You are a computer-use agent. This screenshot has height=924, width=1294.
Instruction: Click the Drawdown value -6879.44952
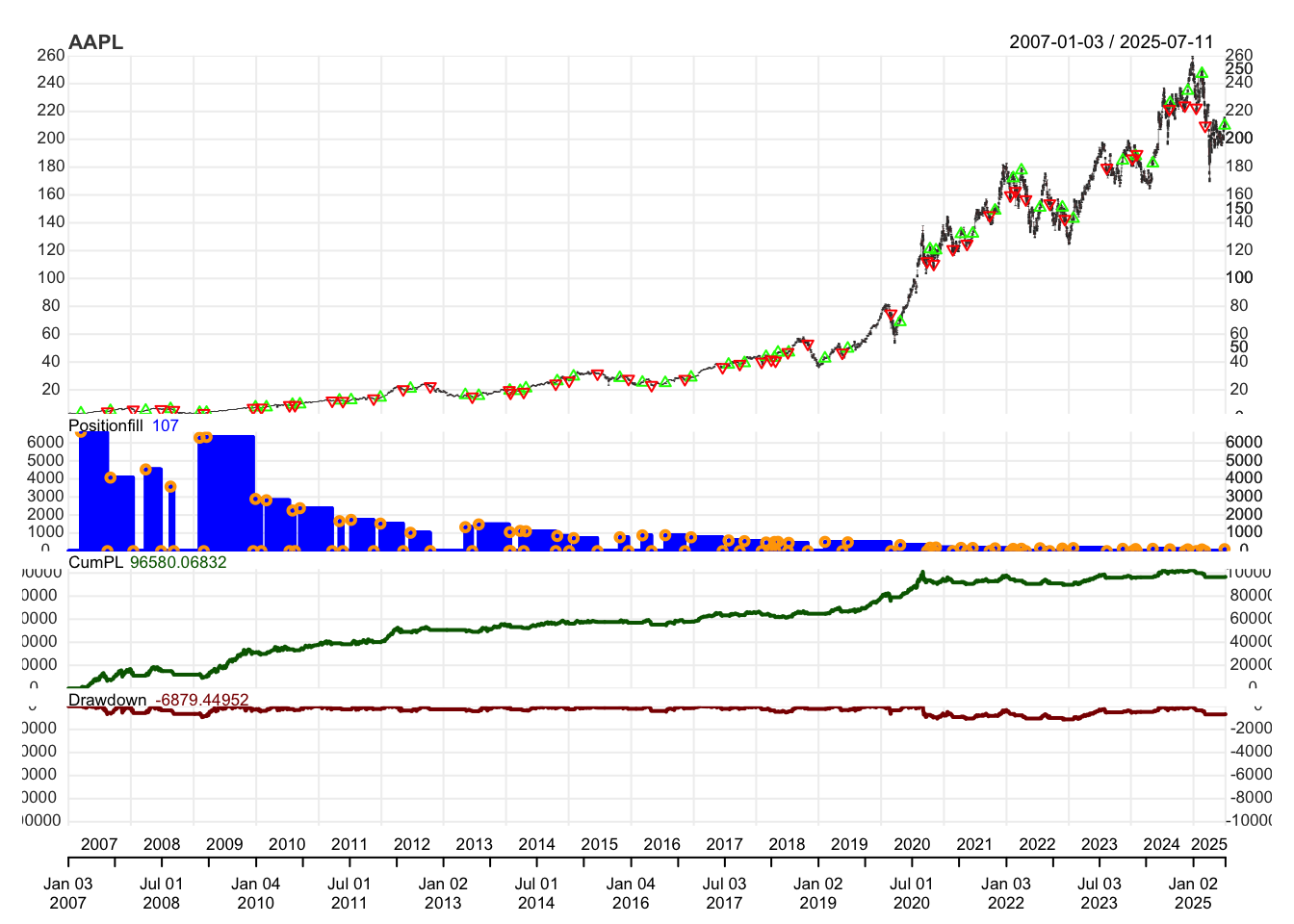pos(202,700)
